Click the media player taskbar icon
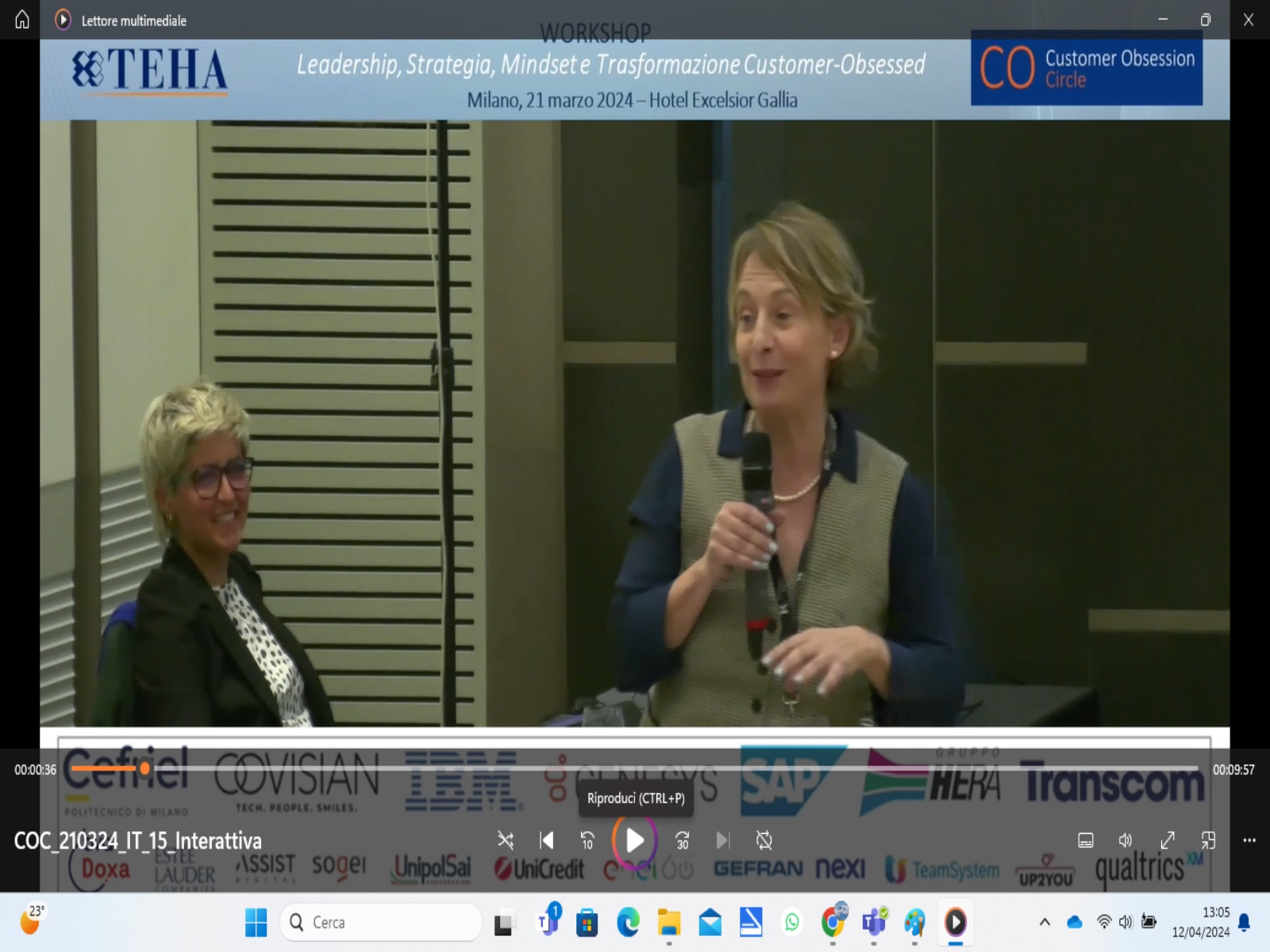Viewport: 1270px width, 952px height. (956, 922)
